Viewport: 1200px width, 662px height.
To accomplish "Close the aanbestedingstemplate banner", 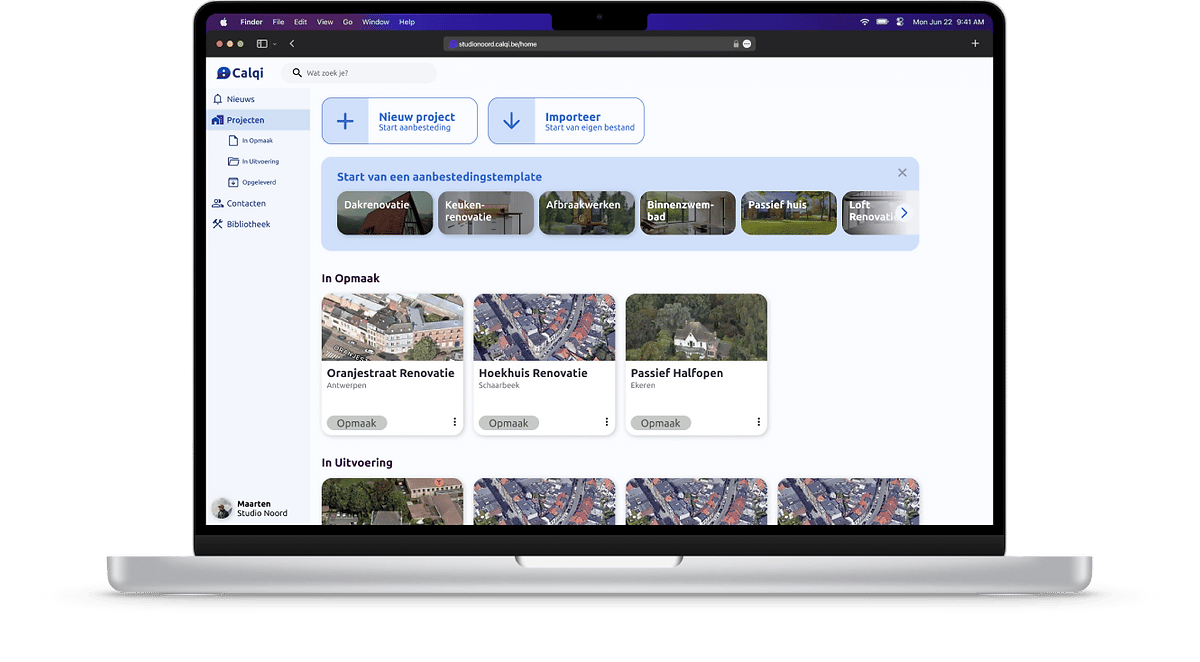I will coord(902,173).
